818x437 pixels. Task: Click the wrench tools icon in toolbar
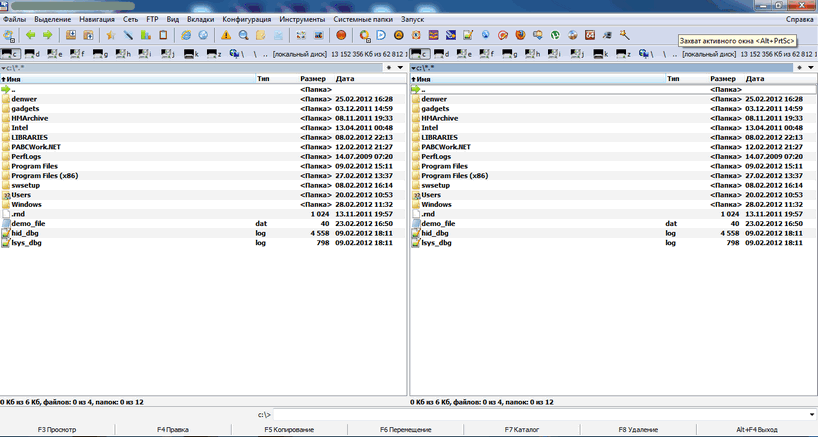[x=624, y=35]
